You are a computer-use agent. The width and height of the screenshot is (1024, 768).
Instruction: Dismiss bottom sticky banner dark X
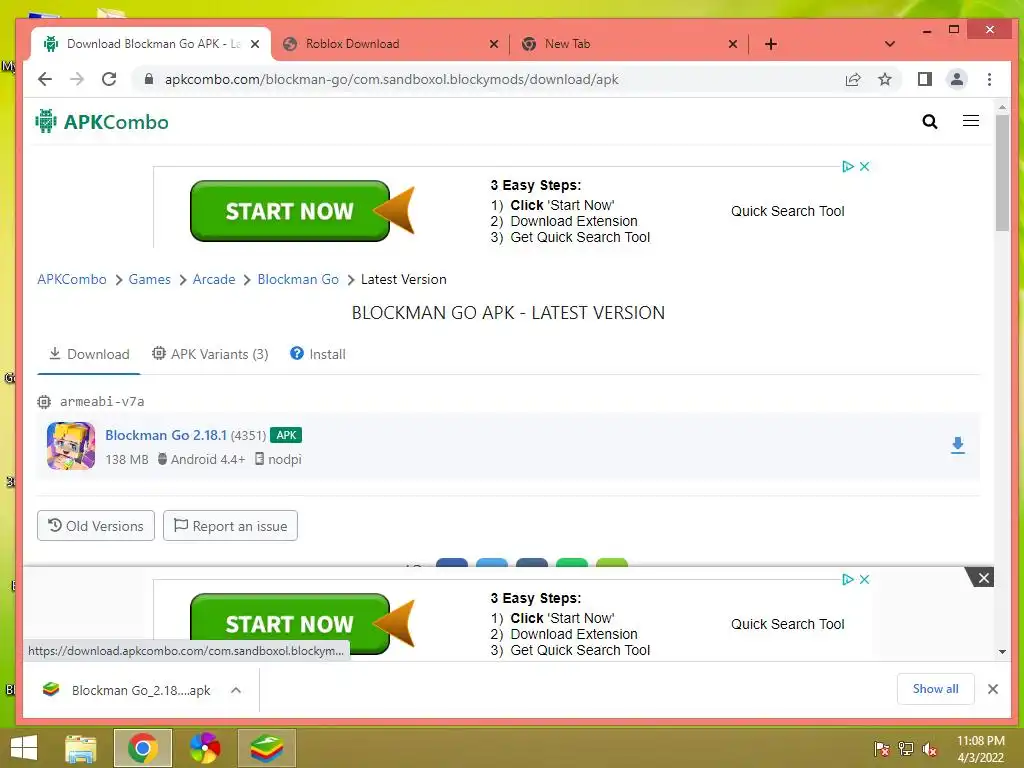coord(982,578)
